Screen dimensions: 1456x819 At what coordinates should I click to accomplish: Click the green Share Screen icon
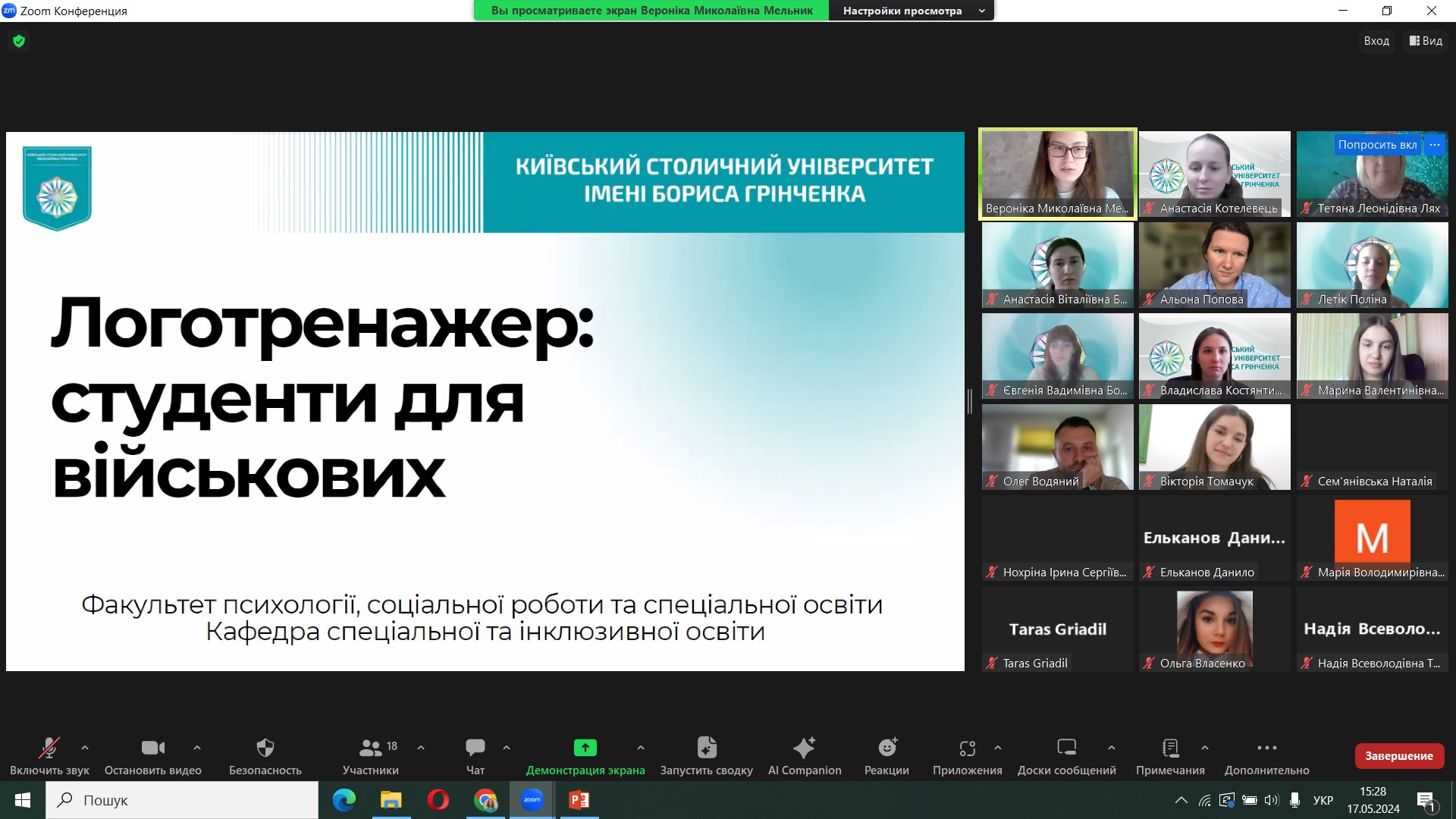pyautogui.click(x=585, y=748)
